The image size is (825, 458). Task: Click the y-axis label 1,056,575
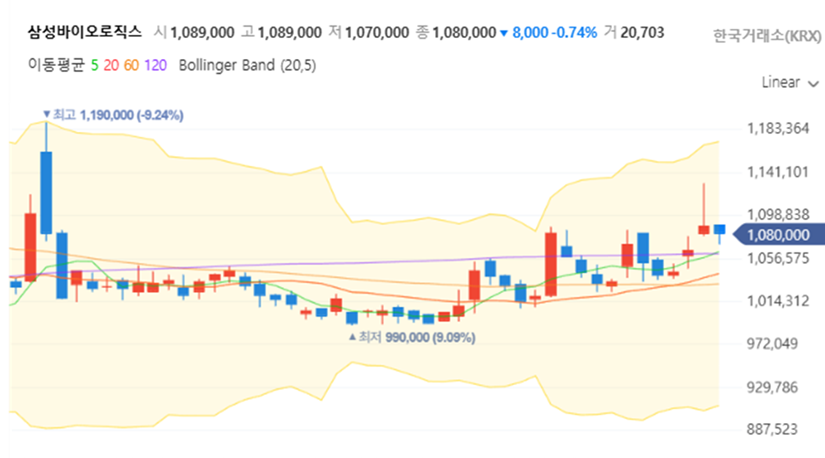click(x=778, y=258)
